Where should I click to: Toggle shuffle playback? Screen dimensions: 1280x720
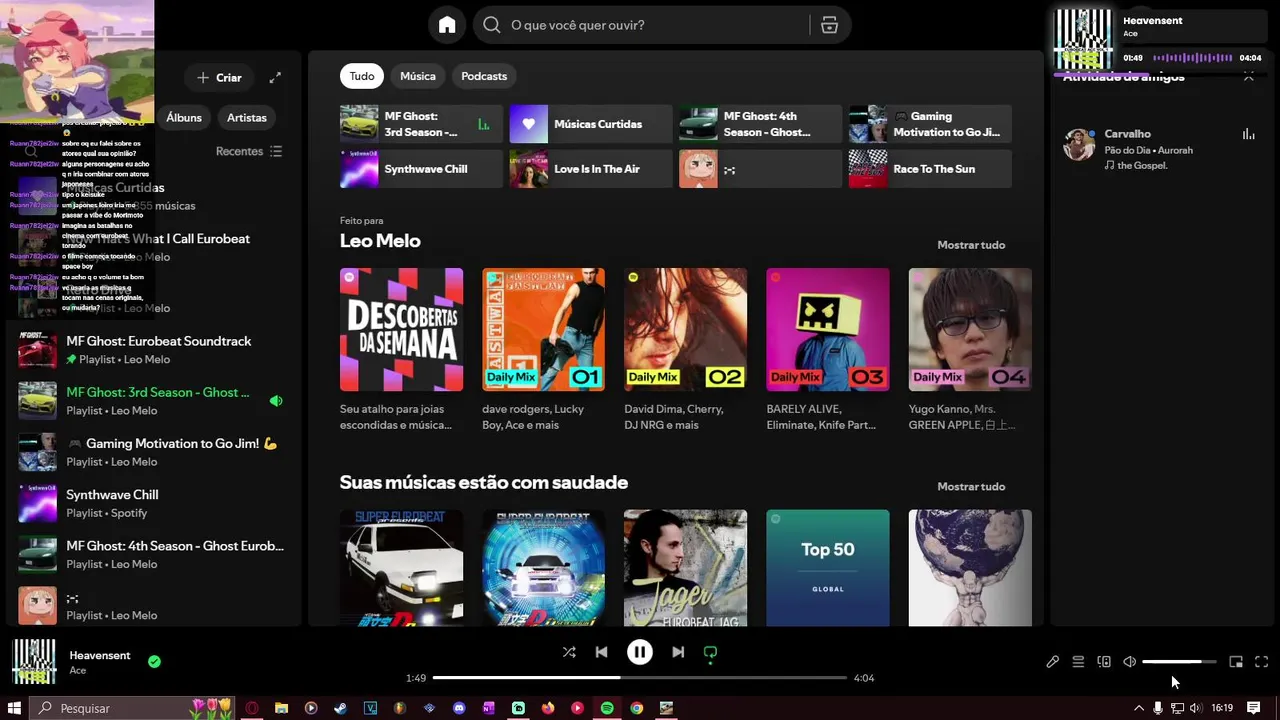[569, 652]
